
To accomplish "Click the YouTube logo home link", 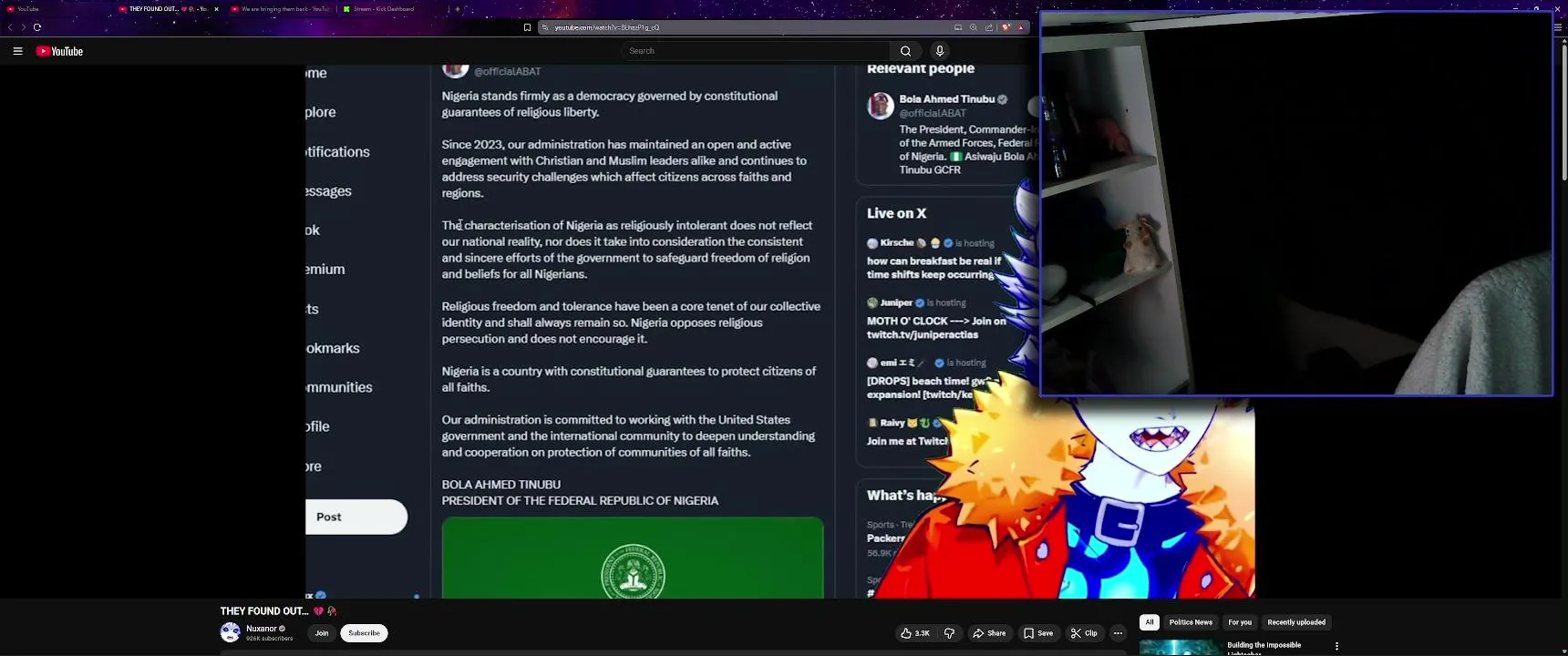I will coord(59,51).
